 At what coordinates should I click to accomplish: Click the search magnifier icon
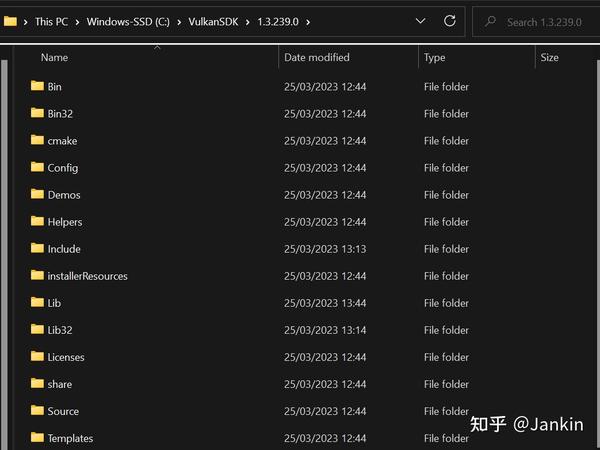coord(490,21)
